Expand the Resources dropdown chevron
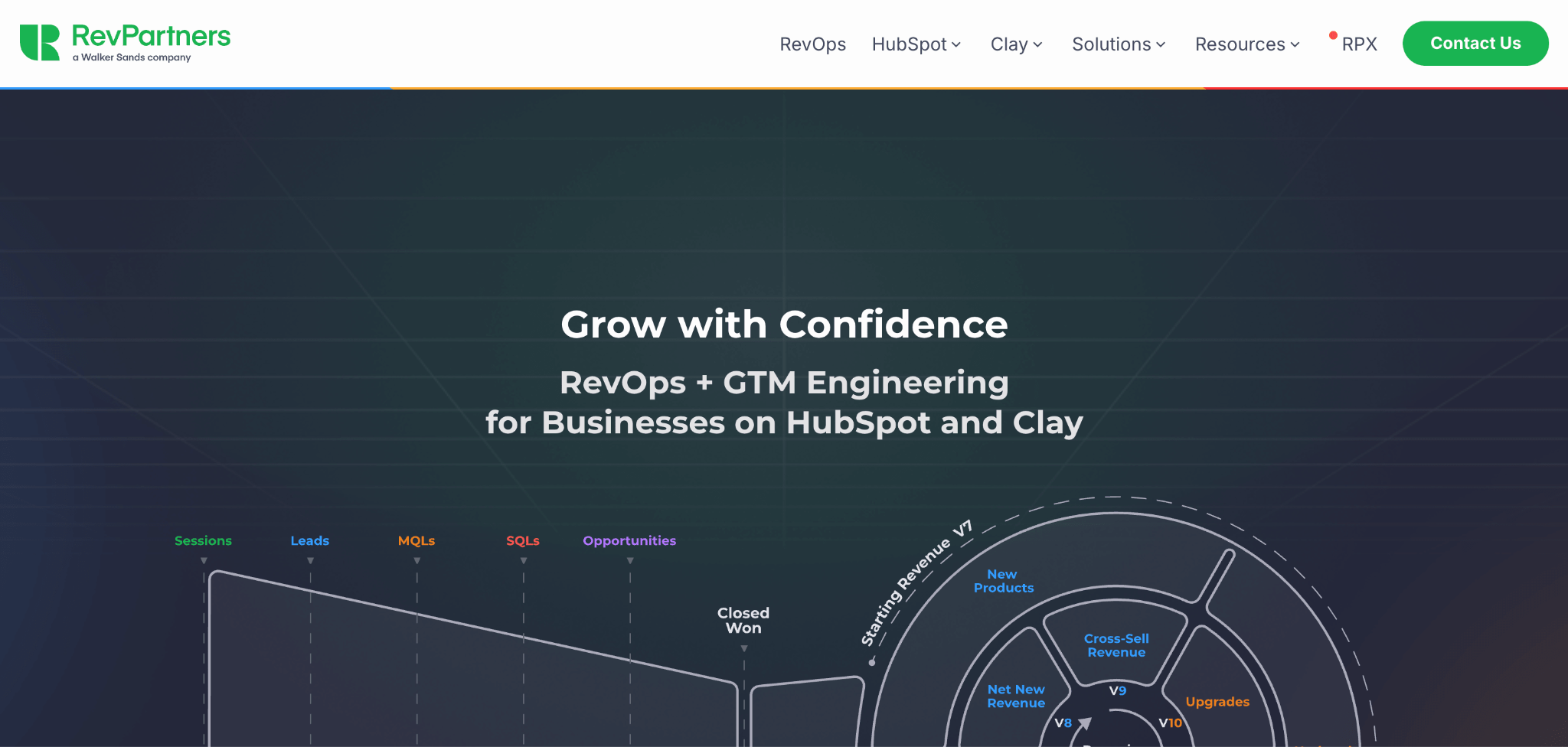Viewport: 1568px width, 747px height. tap(1295, 45)
